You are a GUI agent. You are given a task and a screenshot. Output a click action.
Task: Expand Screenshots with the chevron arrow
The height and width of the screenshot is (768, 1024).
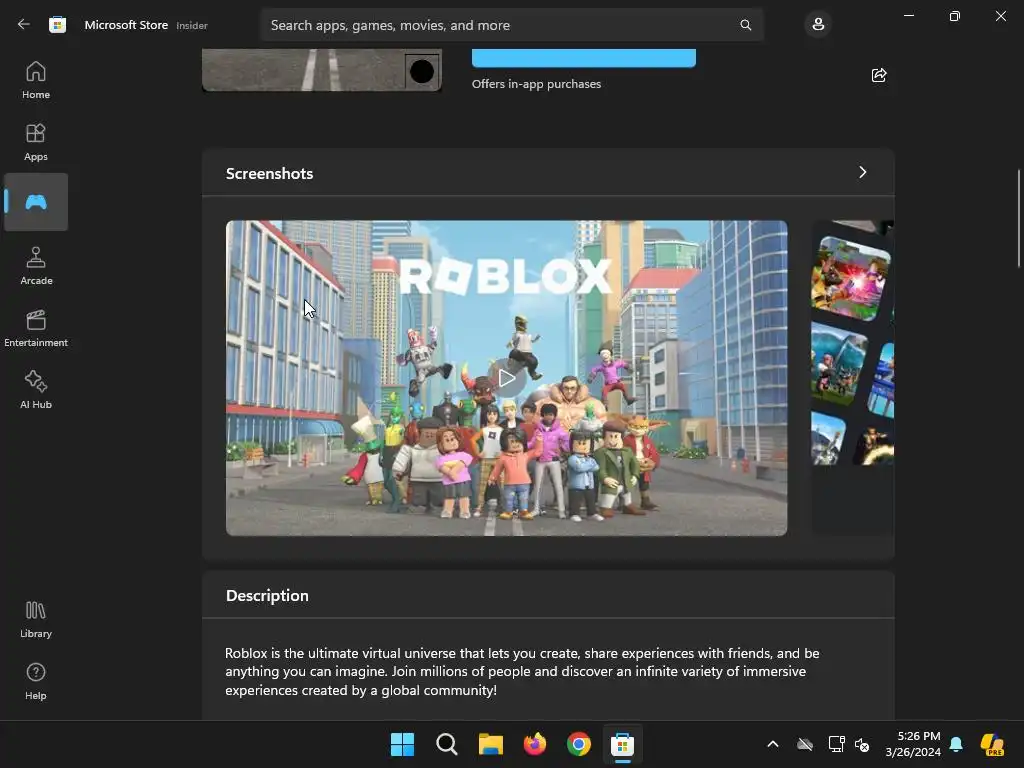pos(863,172)
